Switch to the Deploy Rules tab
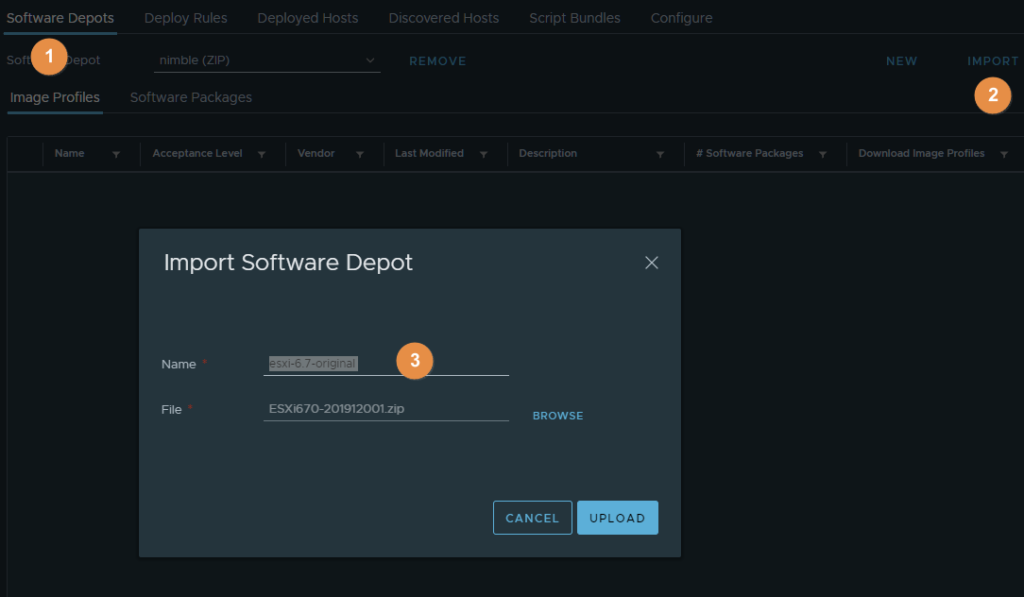1024x597 pixels. coord(185,18)
